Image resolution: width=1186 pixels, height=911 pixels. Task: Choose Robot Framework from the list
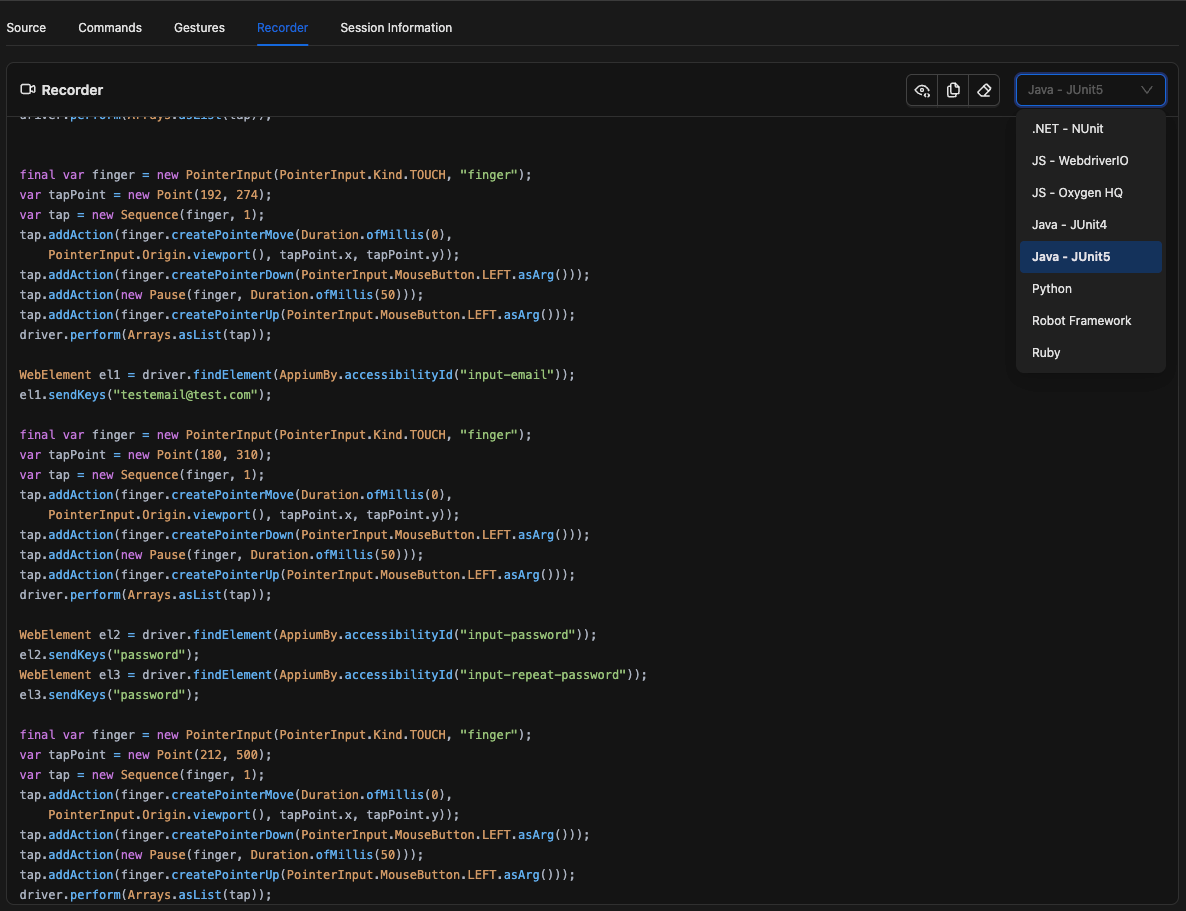tap(1081, 320)
